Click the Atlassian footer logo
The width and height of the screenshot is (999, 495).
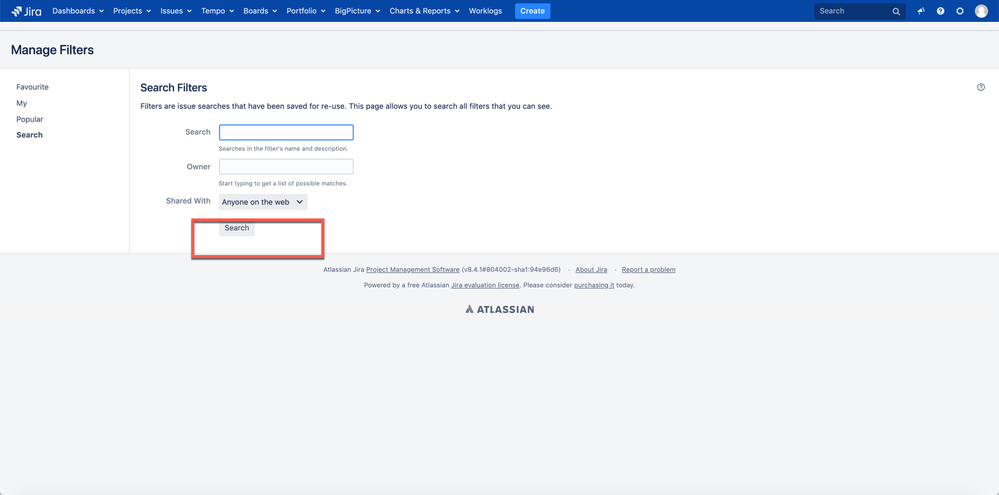click(500, 309)
